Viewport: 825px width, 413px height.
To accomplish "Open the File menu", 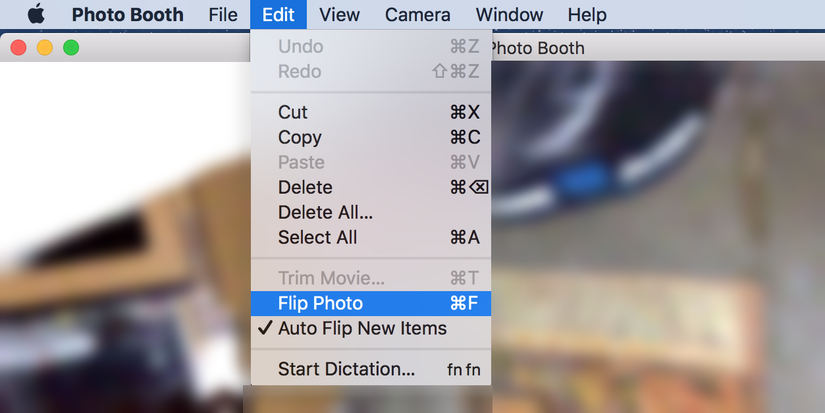I will (x=223, y=15).
